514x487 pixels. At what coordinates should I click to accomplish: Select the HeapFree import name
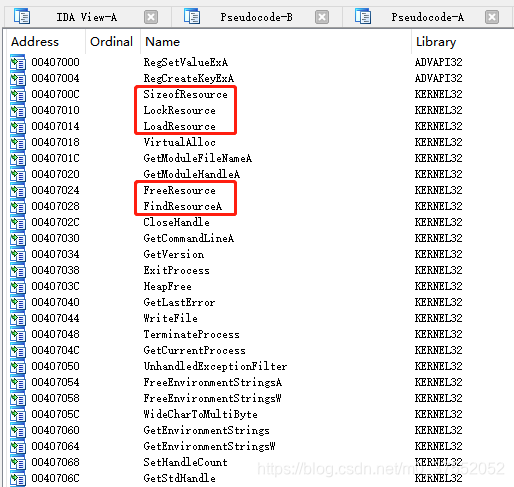coord(168,286)
